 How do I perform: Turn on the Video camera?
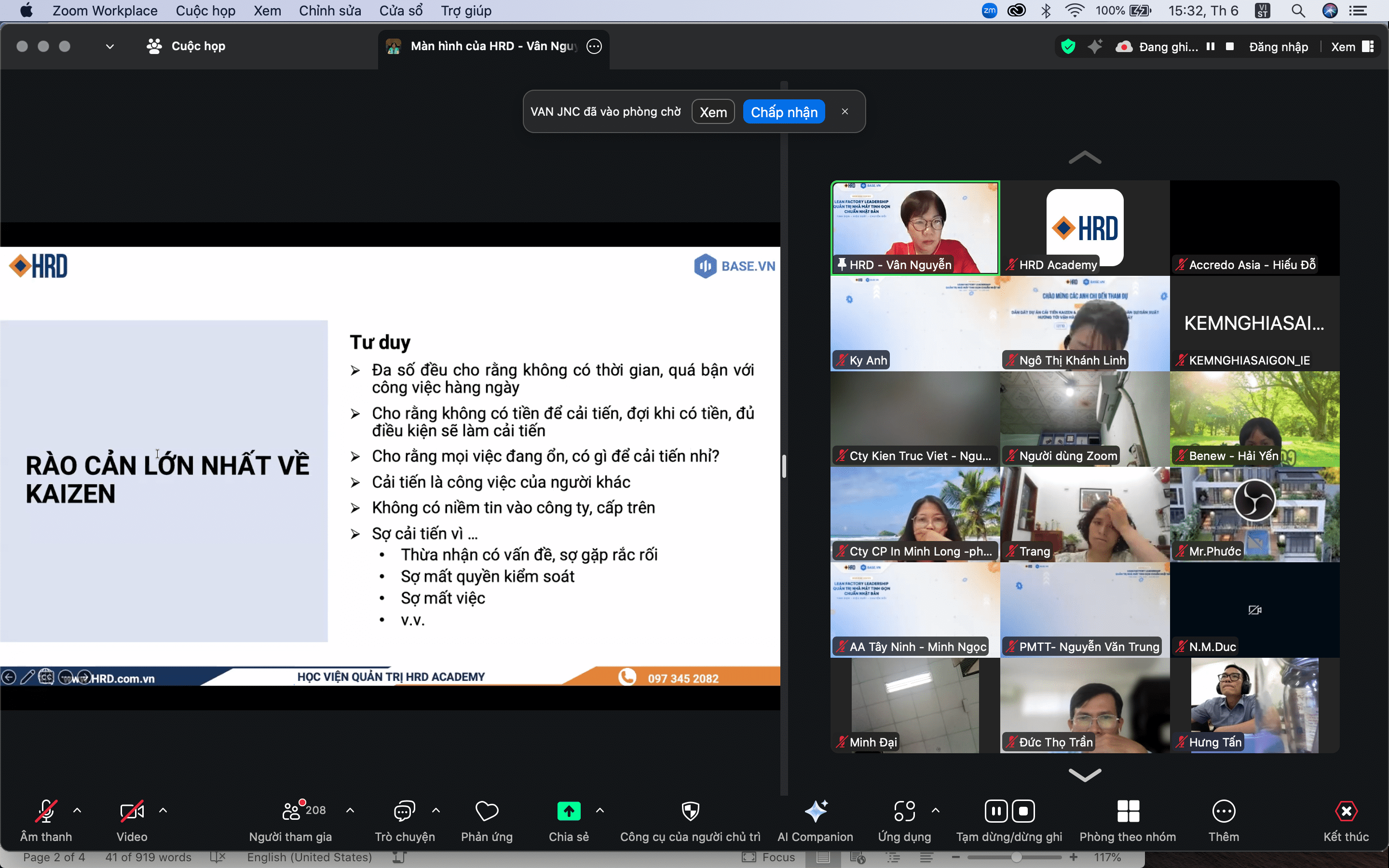132,811
